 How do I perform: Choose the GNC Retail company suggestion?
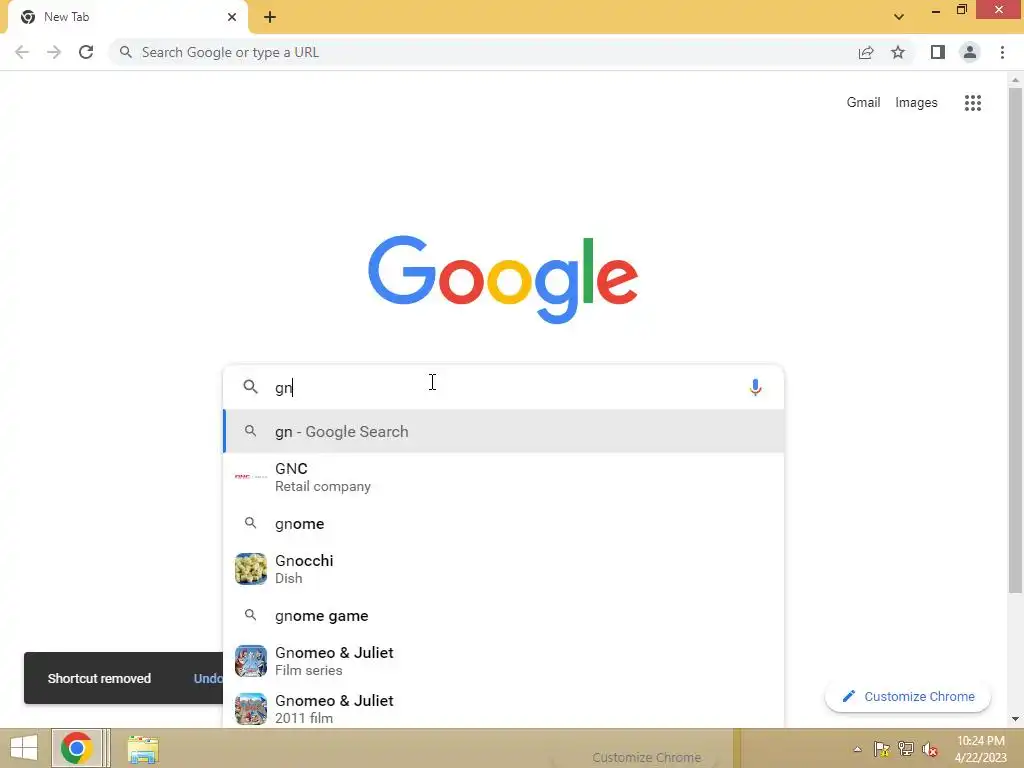tap(504, 477)
